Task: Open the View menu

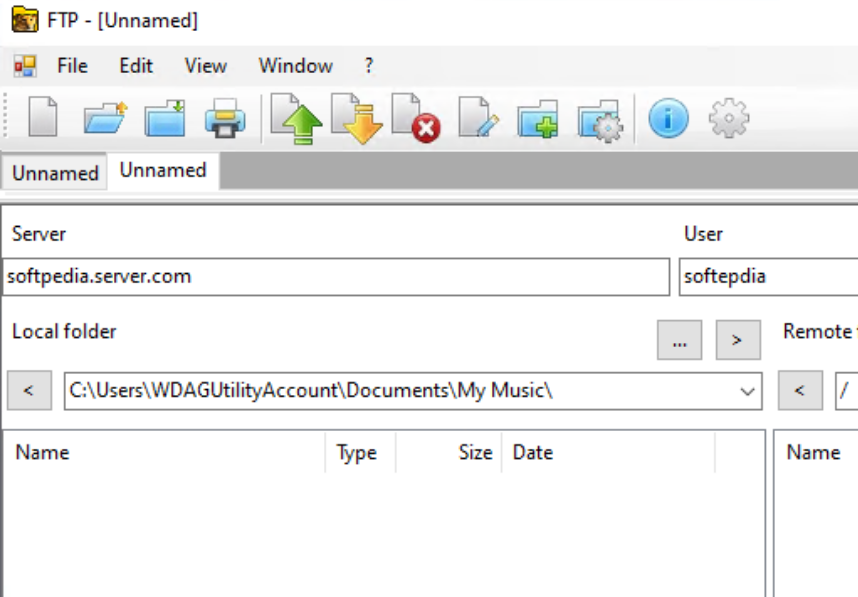Action: pyautogui.click(x=205, y=66)
